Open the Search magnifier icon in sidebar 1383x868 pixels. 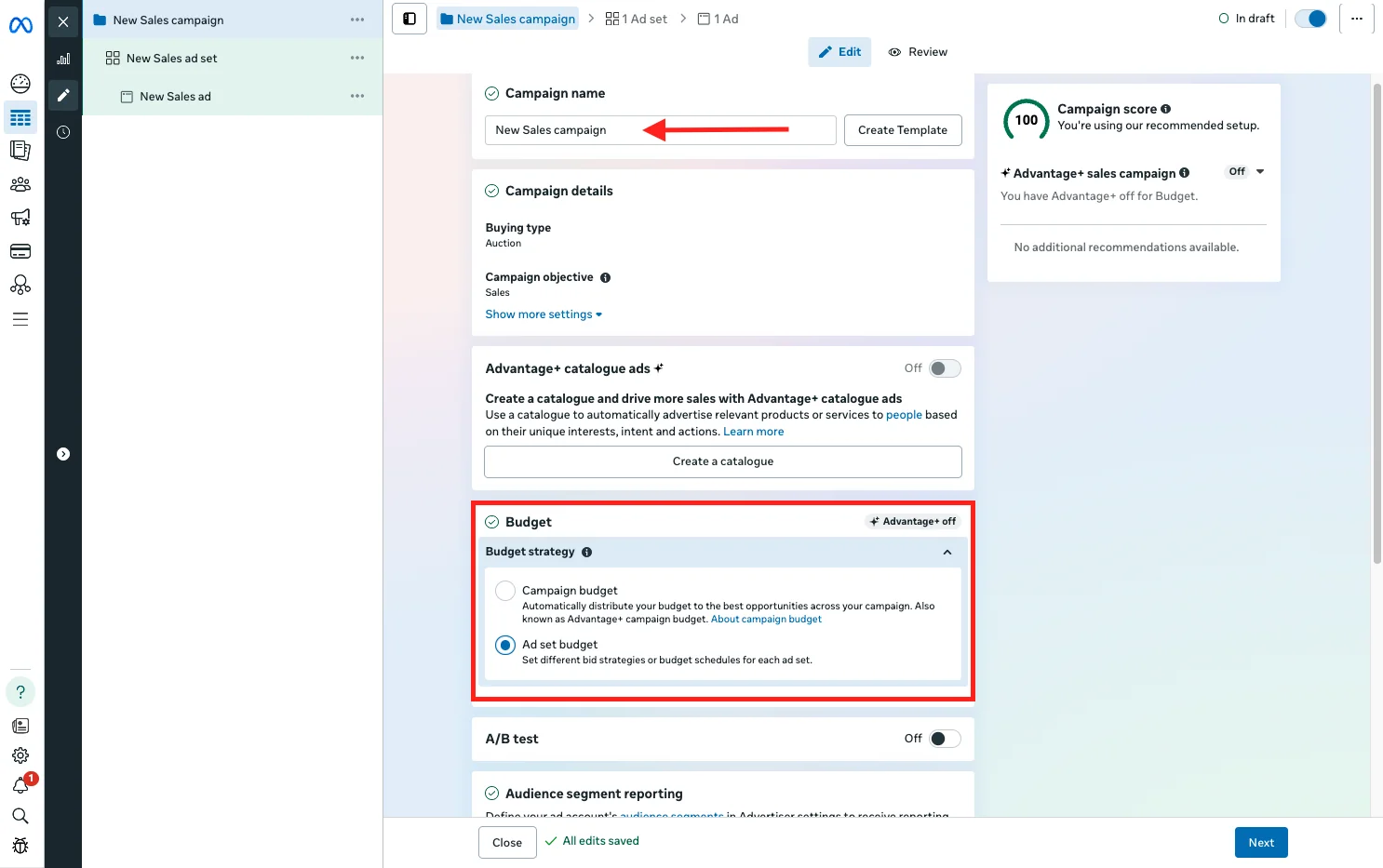pos(20,816)
